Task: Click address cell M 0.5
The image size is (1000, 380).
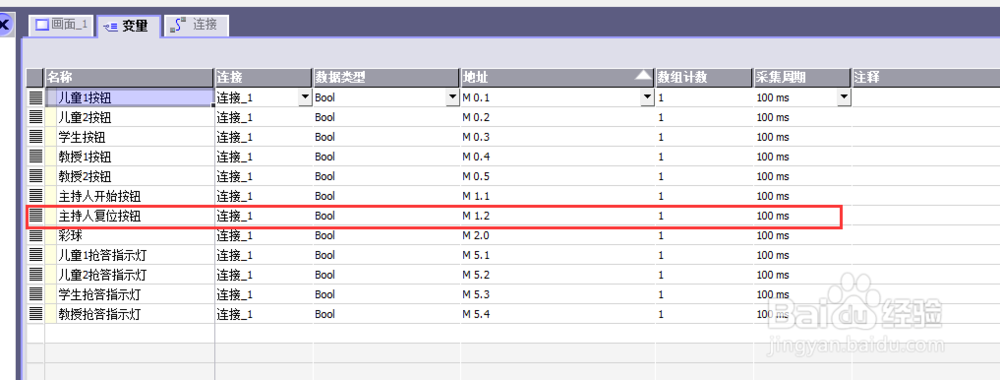Action: 558,176
